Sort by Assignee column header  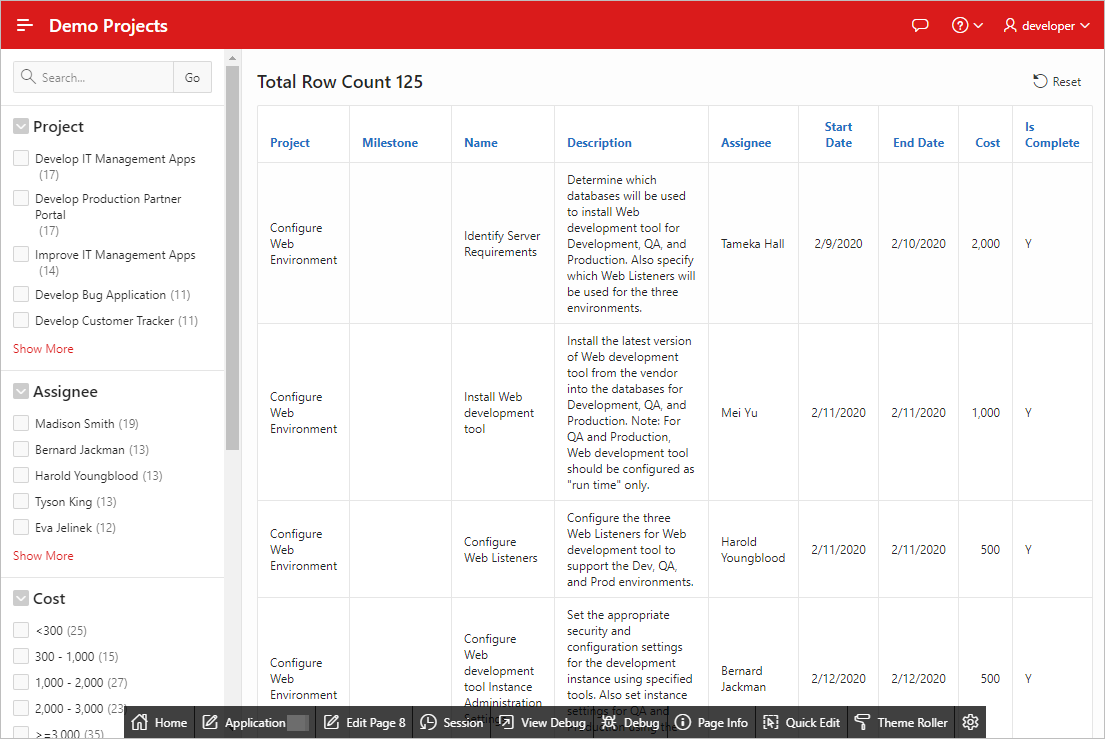click(746, 142)
